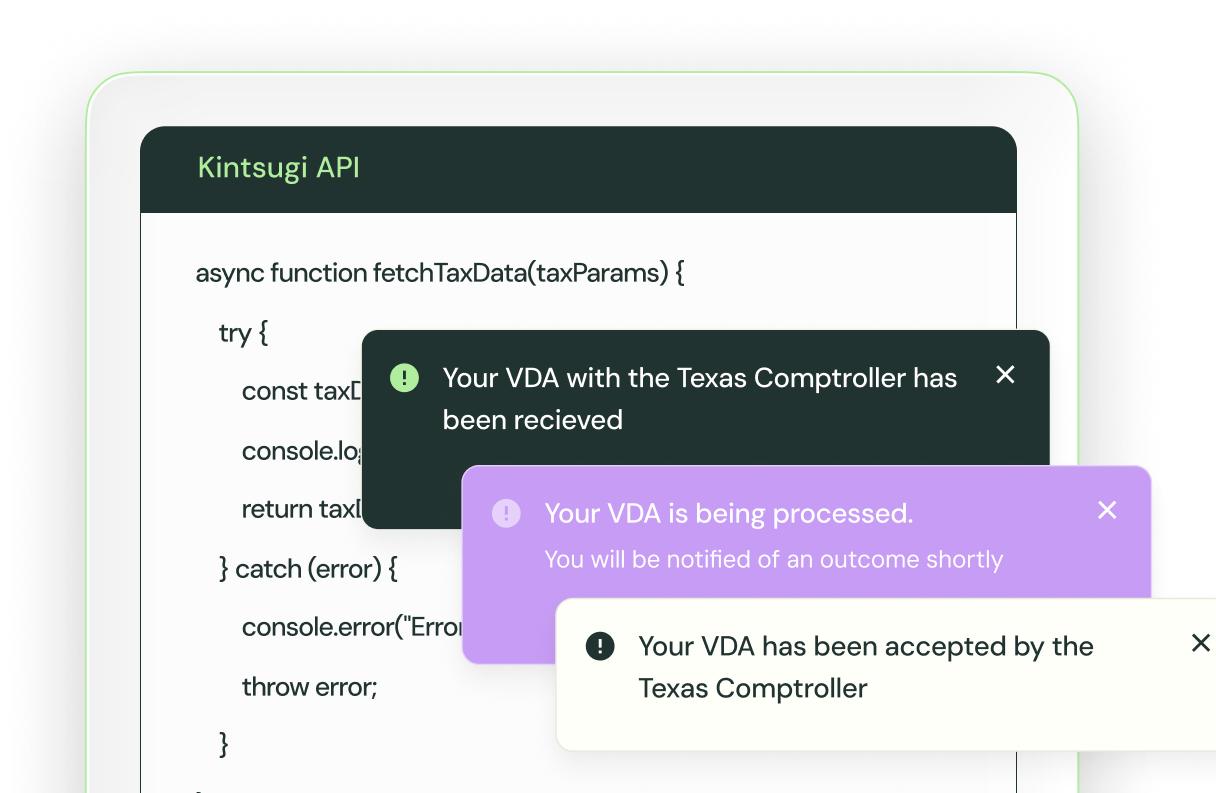Click the closing brace below 'throw error;'
The width and height of the screenshot is (1216, 793).
click(224, 743)
